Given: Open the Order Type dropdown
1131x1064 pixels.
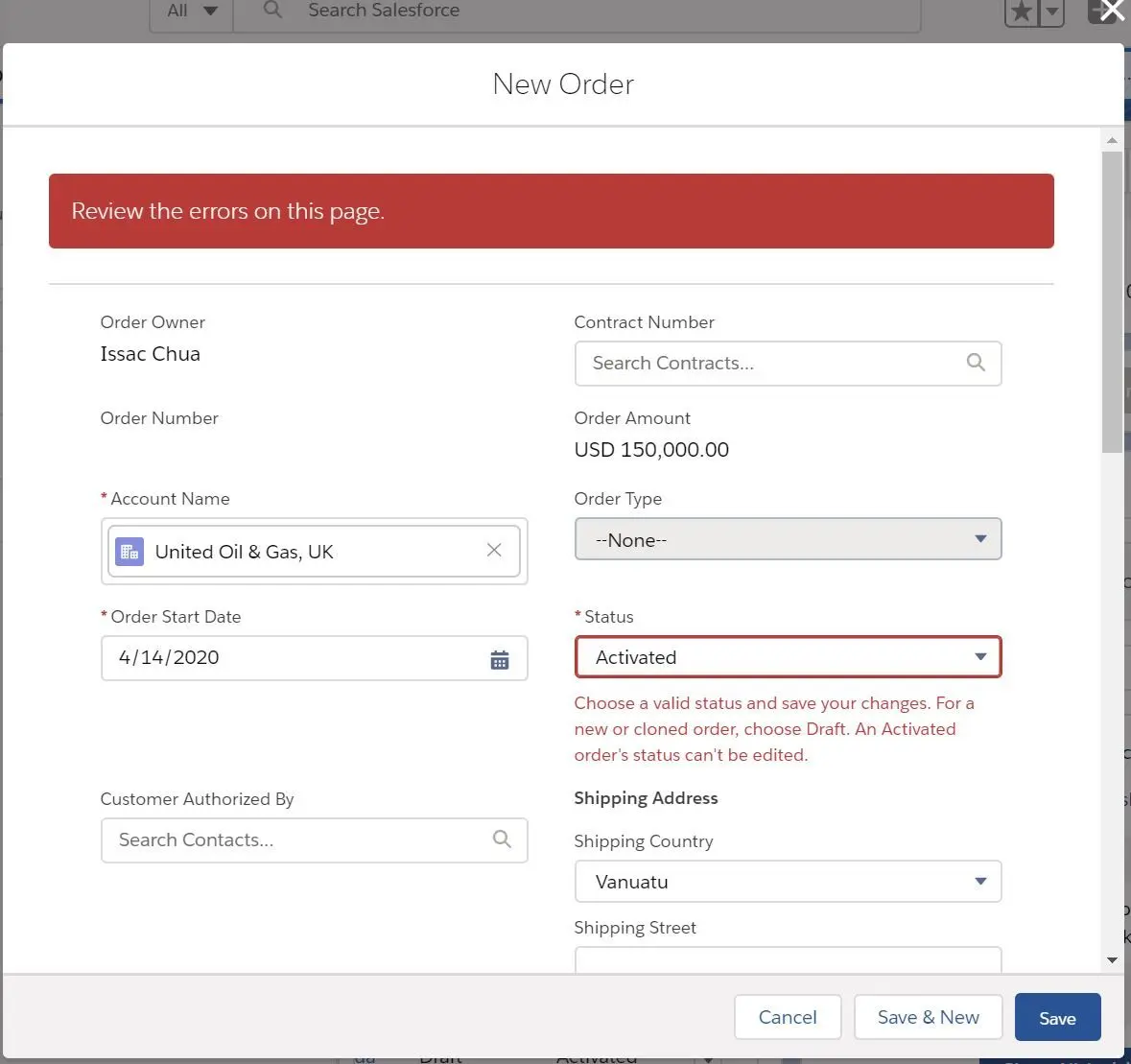Looking at the screenshot, I should tap(788, 539).
